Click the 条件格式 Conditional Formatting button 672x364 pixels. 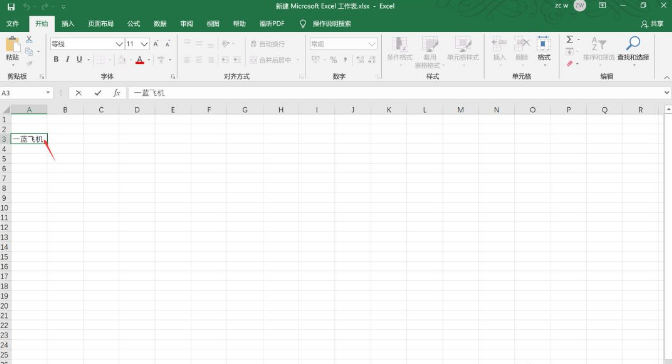click(399, 51)
